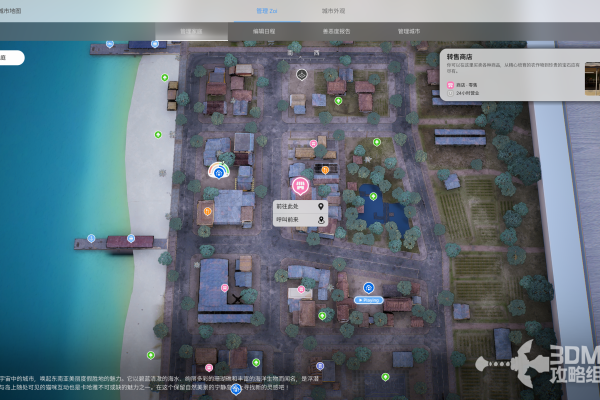The width and height of the screenshot is (600, 400).
Task: Click the blue Playing label
Action: 369,300
